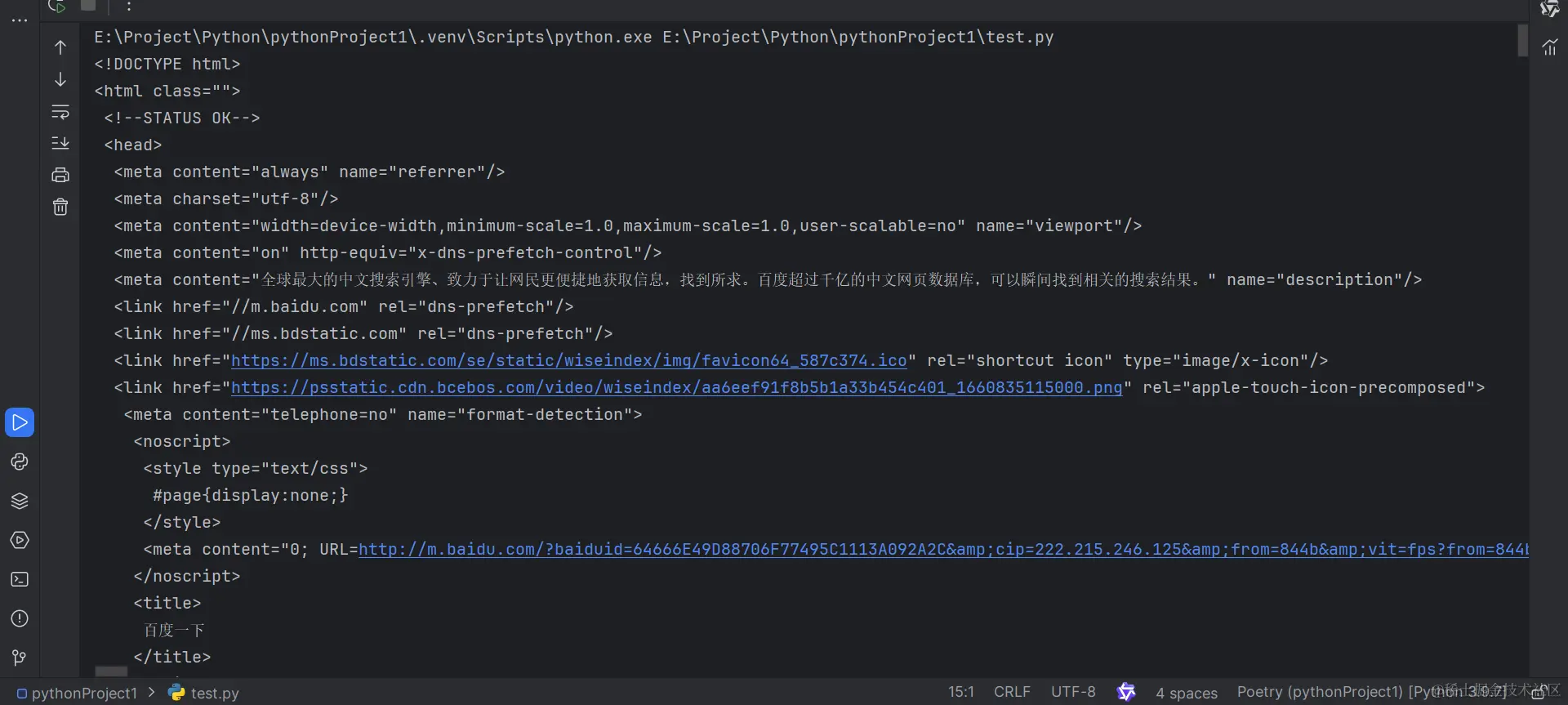
Task: Click the three dots above left sidebar
Action: click(x=20, y=20)
